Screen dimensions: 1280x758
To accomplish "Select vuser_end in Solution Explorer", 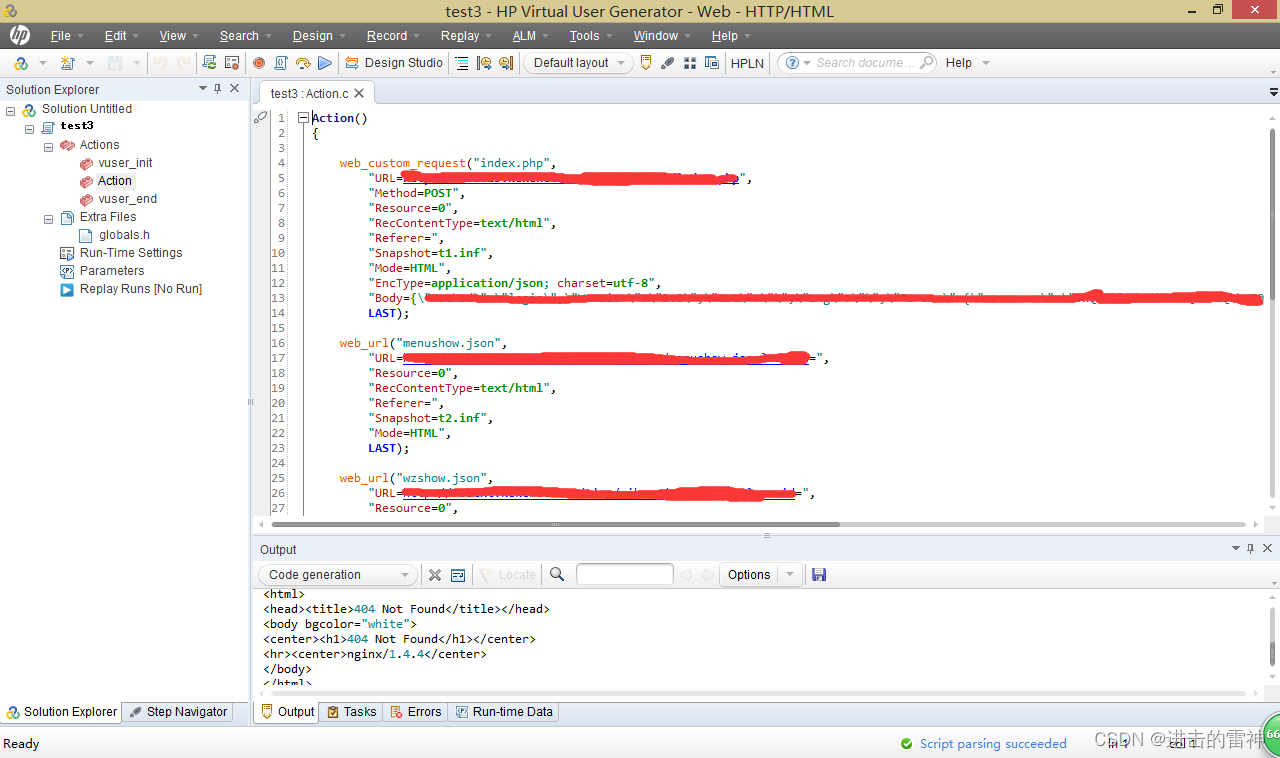I will 128,199.
